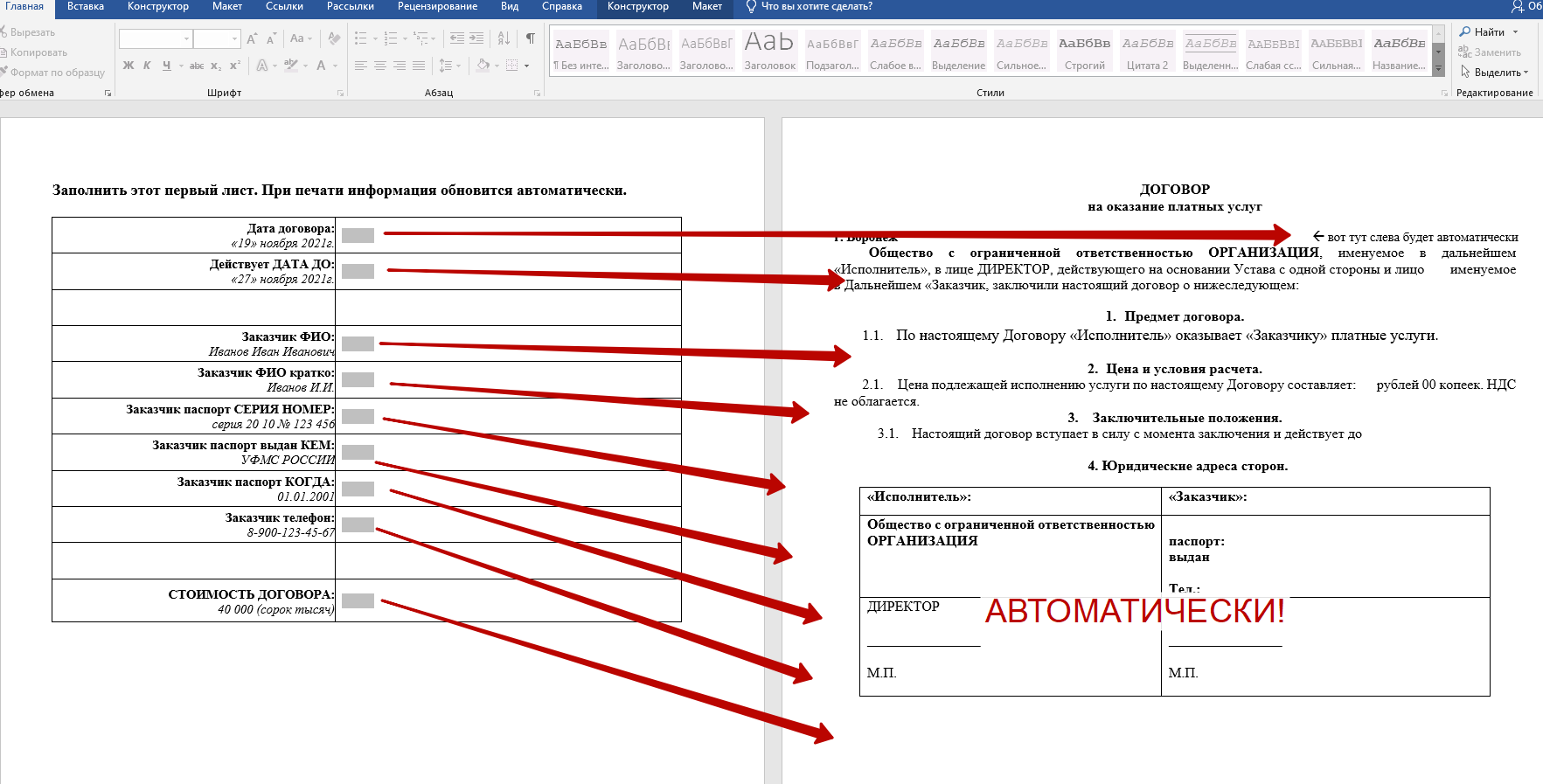Screen dimensions: 1543x784
Task: Click the gray field for Дата договора
Action: coord(358,235)
